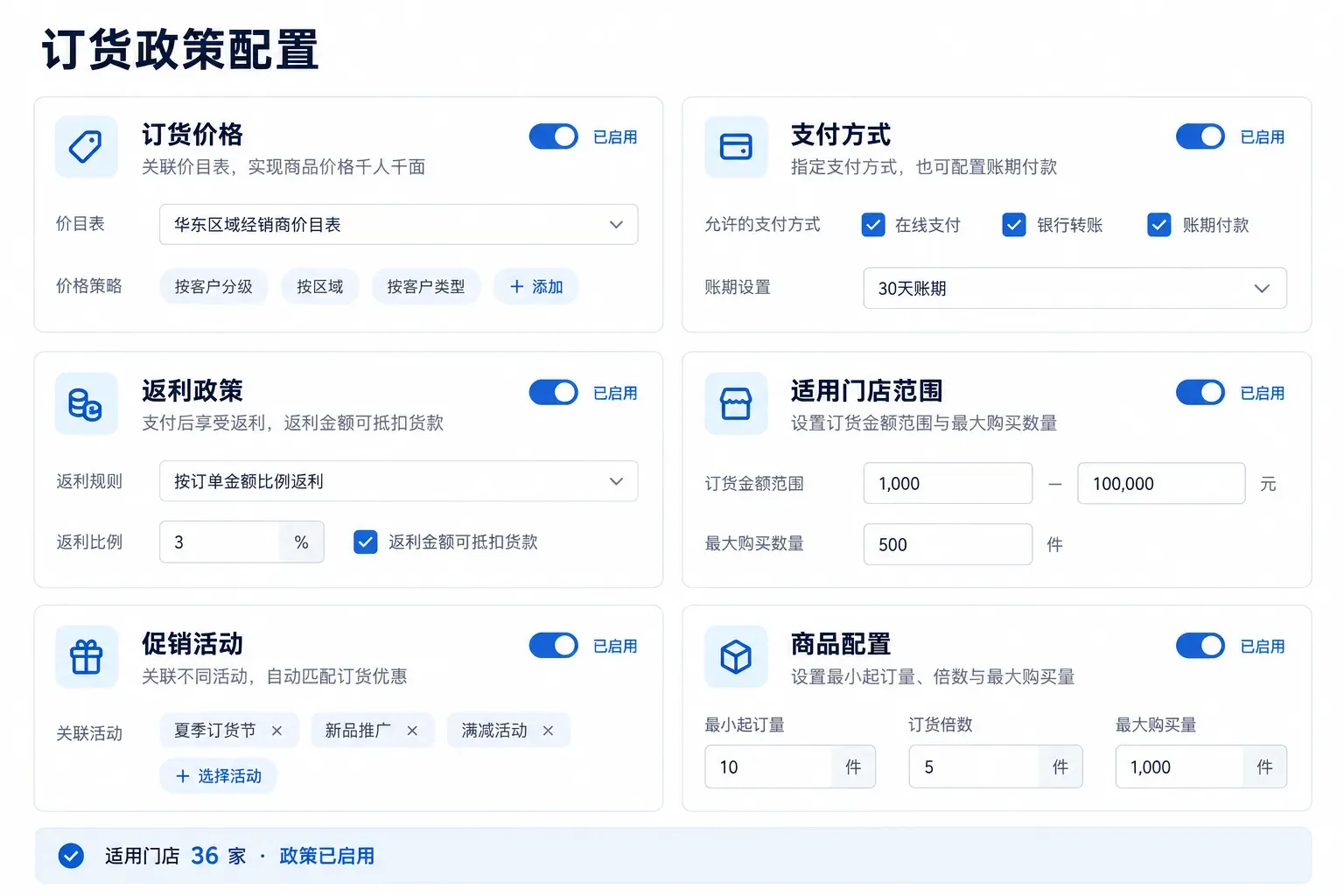Uncheck the 账期付款 checkbox
This screenshot has height=896, width=1344.
[x=1159, y=225]
